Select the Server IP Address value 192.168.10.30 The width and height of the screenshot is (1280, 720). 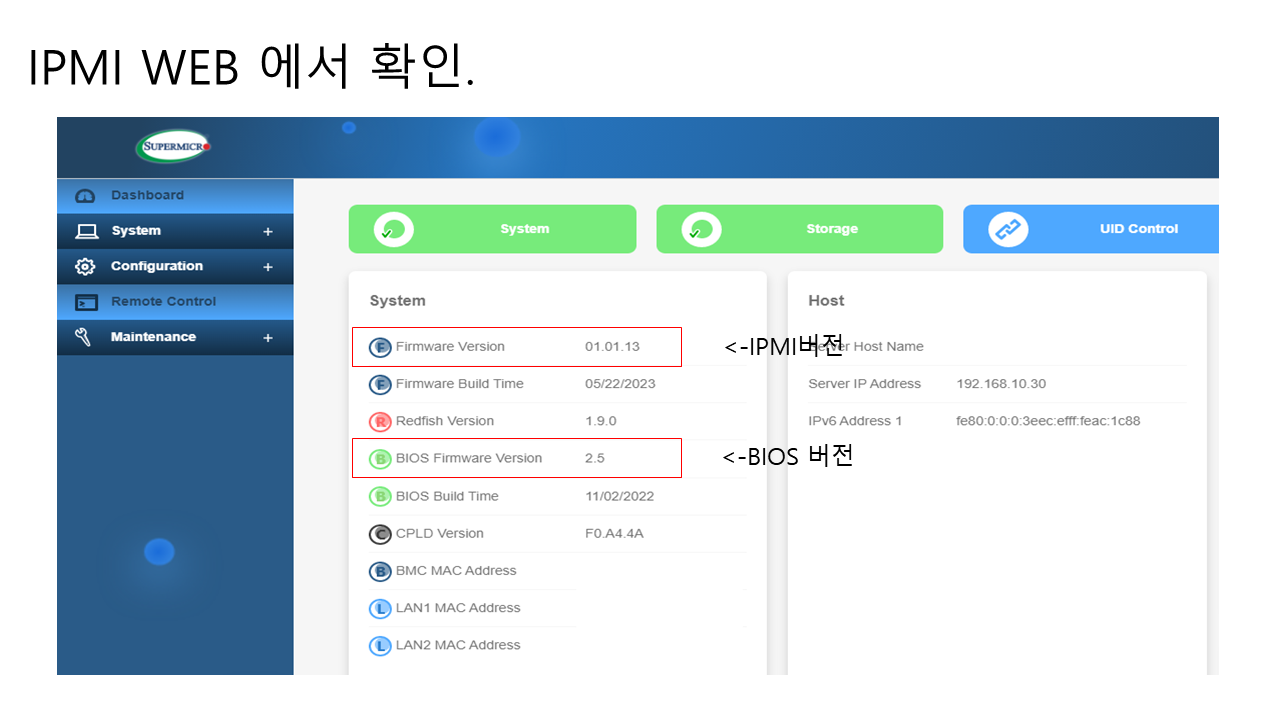coord(1001,384)
